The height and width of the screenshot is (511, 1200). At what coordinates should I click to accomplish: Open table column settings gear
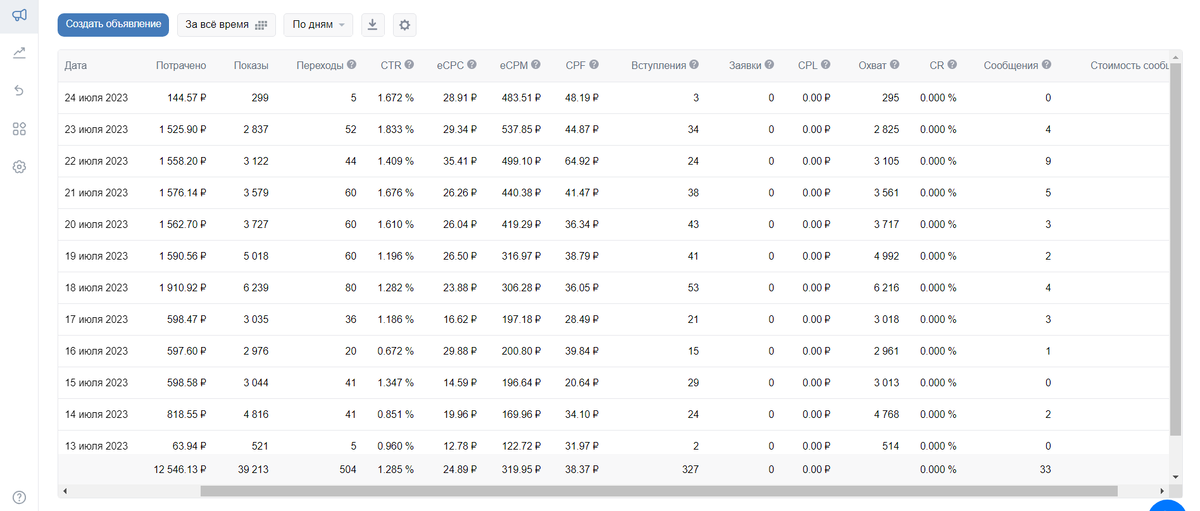(404, 25)
